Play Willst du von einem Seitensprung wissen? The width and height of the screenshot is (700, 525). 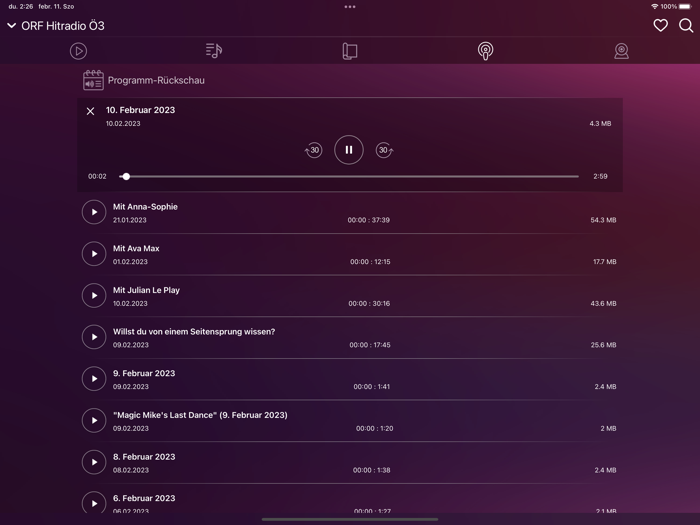click(94, 337)
